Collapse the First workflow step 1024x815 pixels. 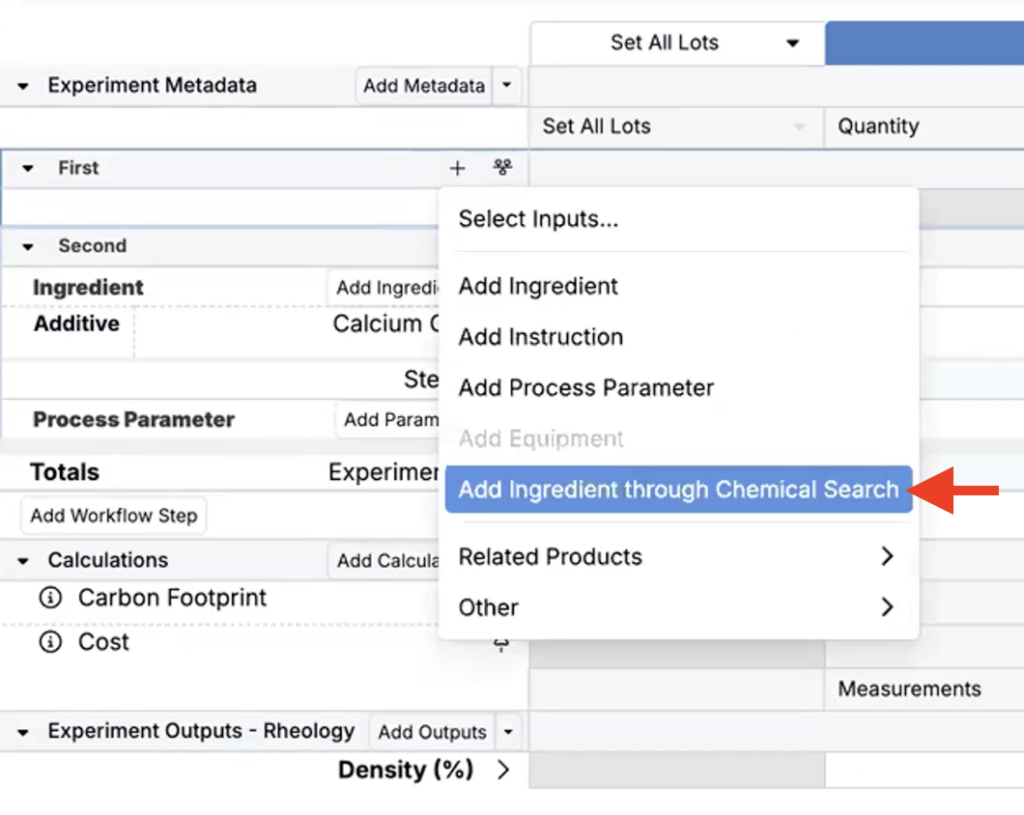[28, 169]
